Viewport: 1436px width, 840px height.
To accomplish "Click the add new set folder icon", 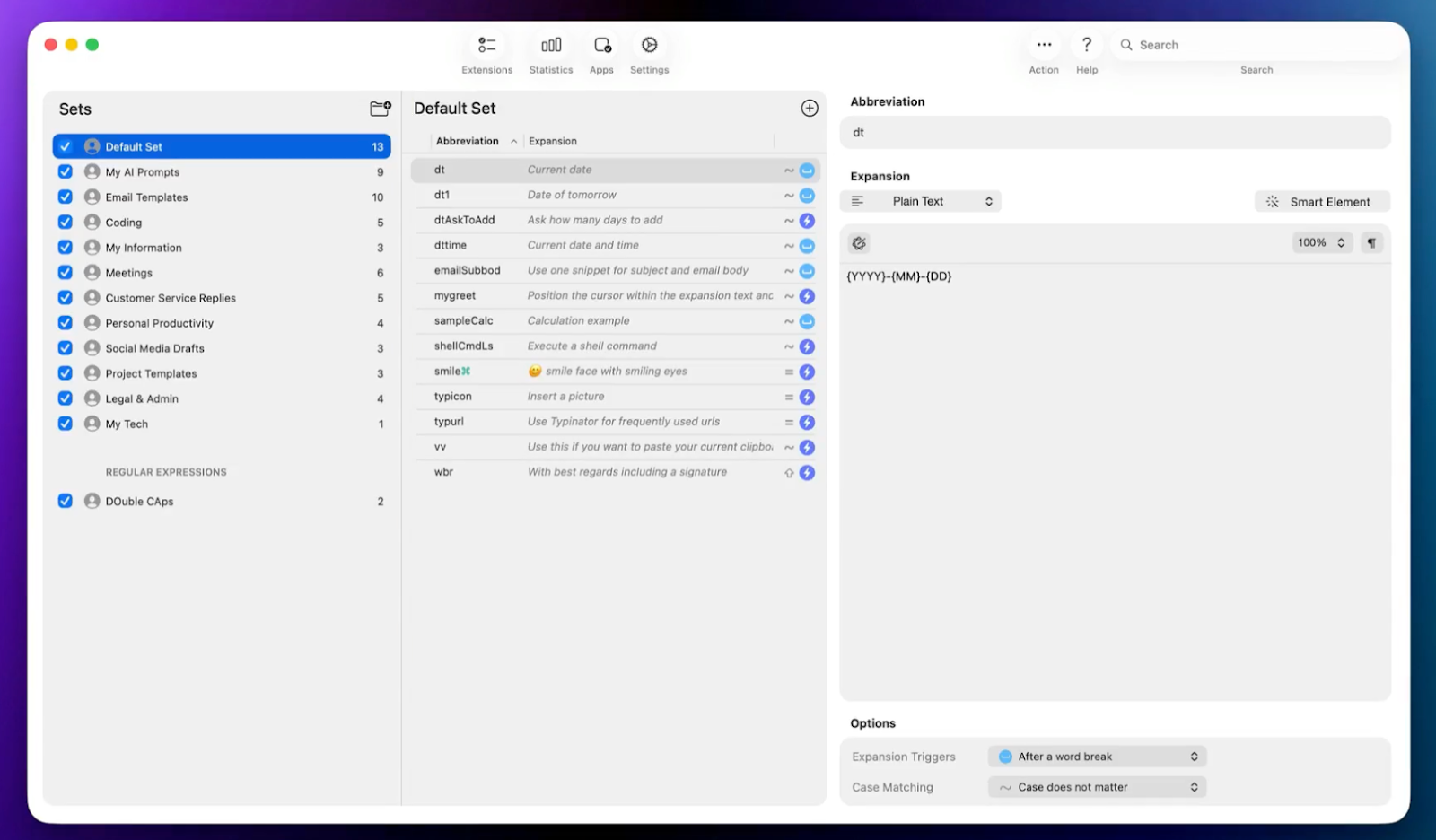I will point(381,109).
